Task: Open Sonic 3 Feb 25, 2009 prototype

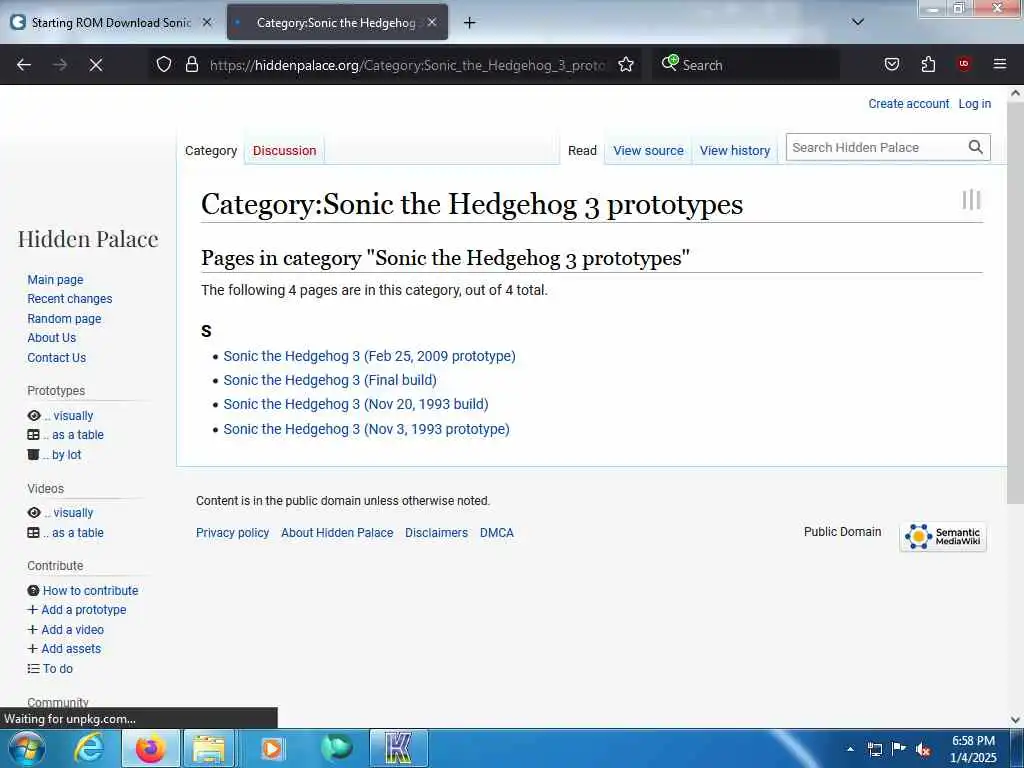Action: pos(369,356)
